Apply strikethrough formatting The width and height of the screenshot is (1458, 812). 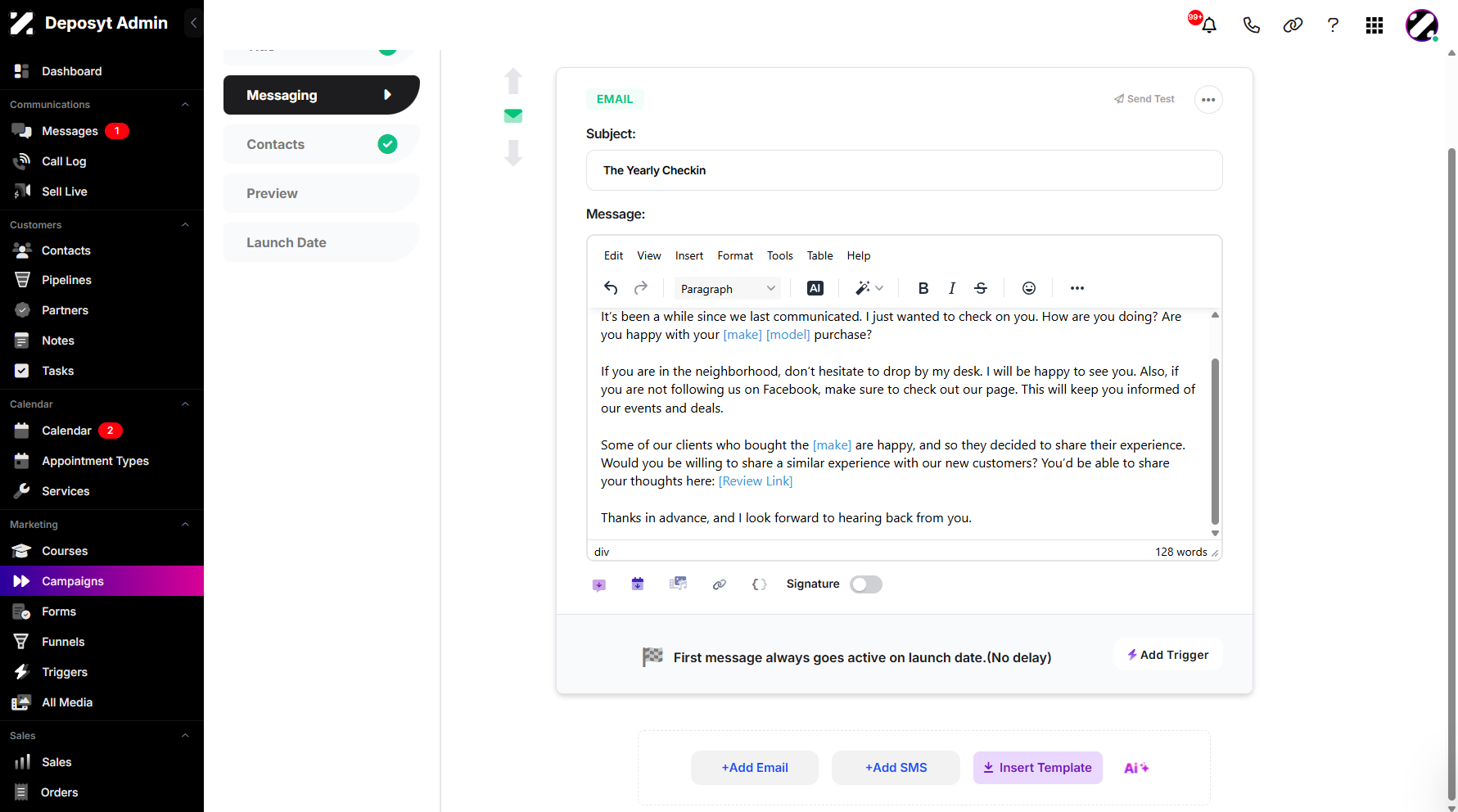pos(981,288)
